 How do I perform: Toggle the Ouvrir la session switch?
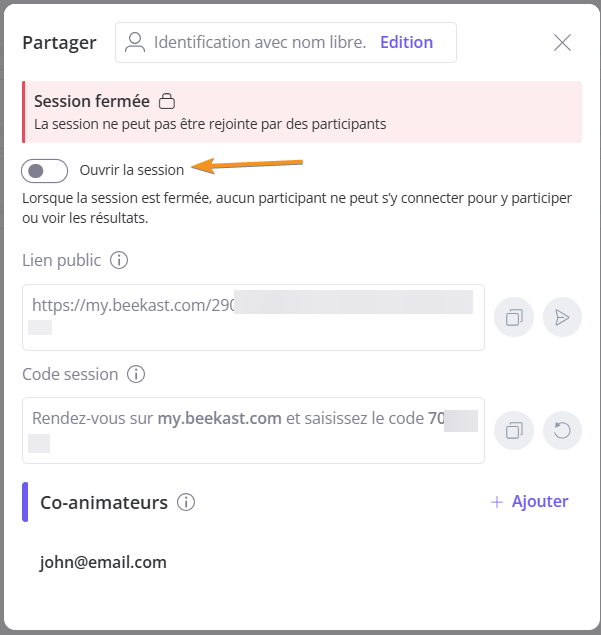pos(45,171)
